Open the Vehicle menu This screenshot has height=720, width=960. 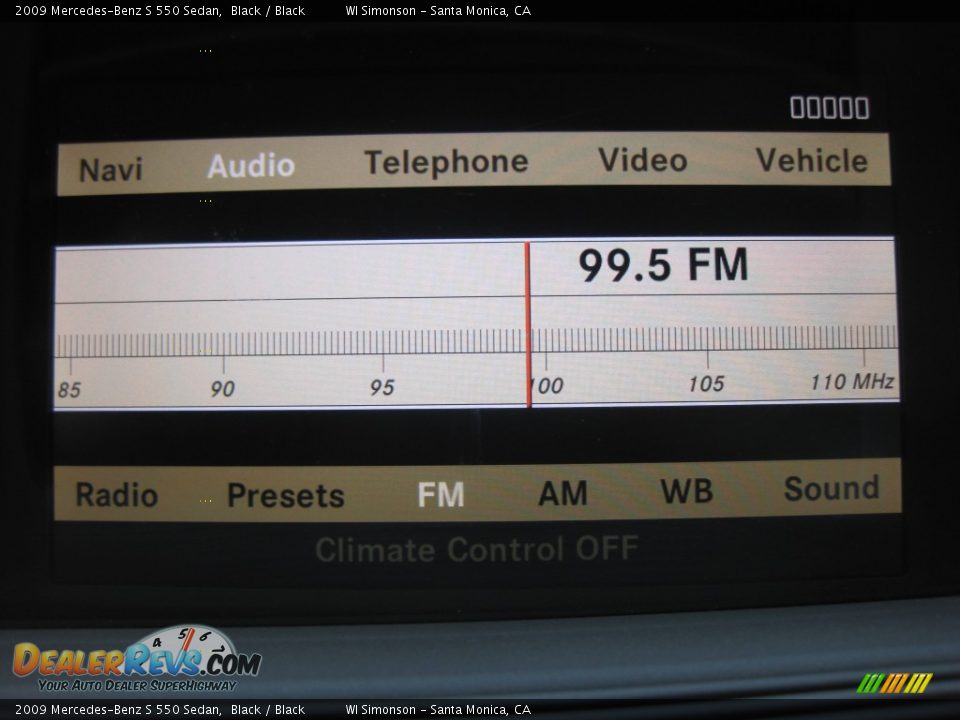[x=812, y=160]
